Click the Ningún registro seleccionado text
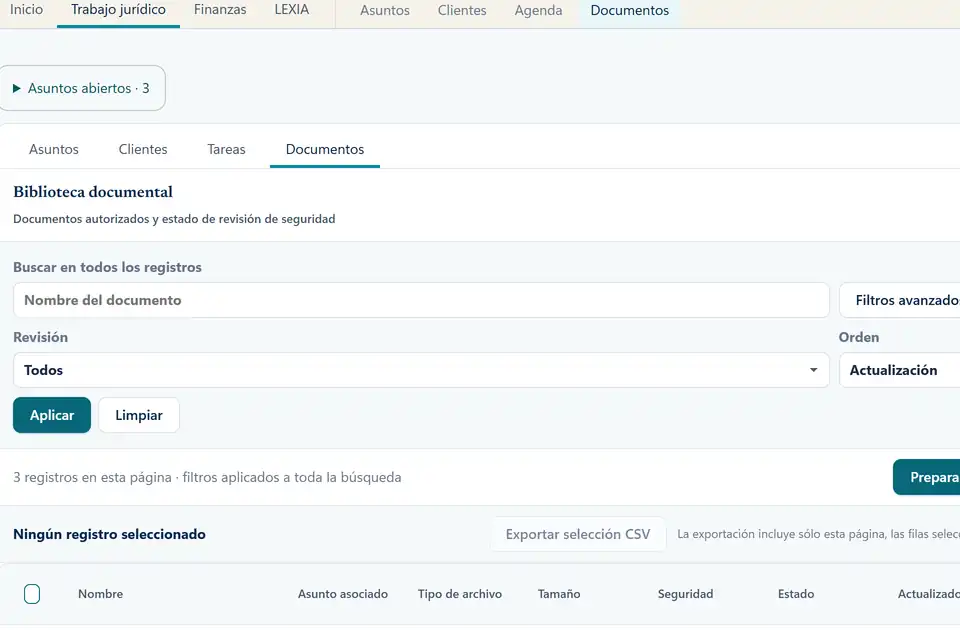The image size is (960, 630). click(110, 534)
